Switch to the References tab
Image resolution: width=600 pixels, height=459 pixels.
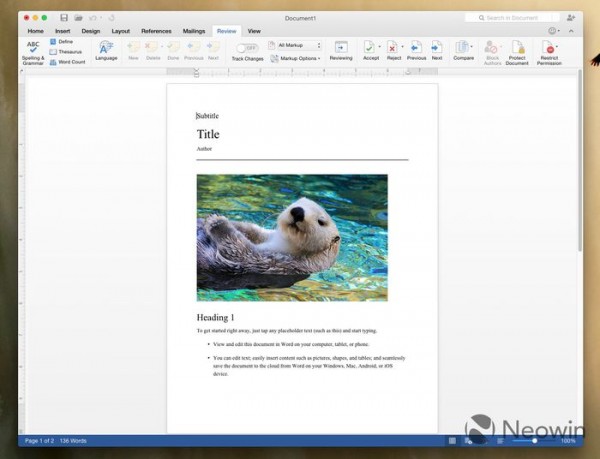click(156, 31)
